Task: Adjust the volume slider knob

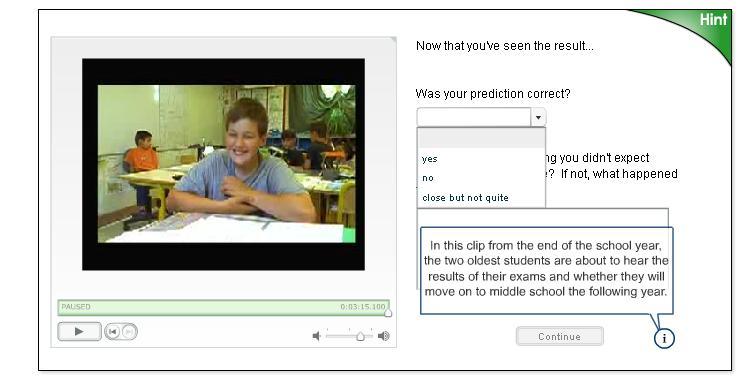Action: tap(360, 336)
